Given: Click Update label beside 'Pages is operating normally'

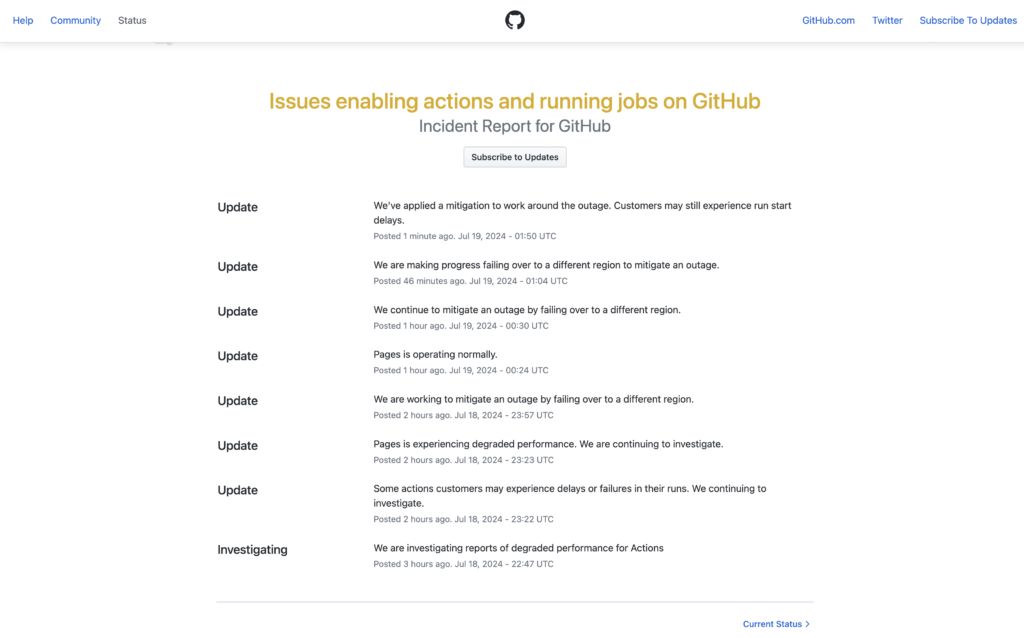Looking at the screenshot, I should click(238, 356).
